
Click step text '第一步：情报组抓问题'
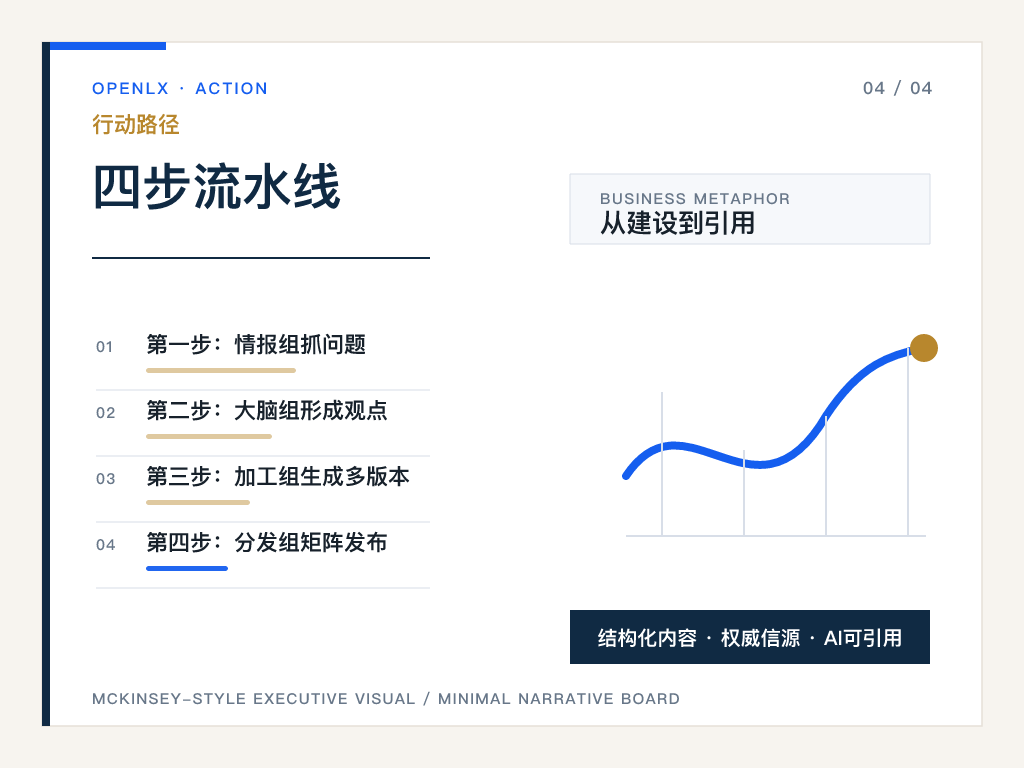pos(256,344)
